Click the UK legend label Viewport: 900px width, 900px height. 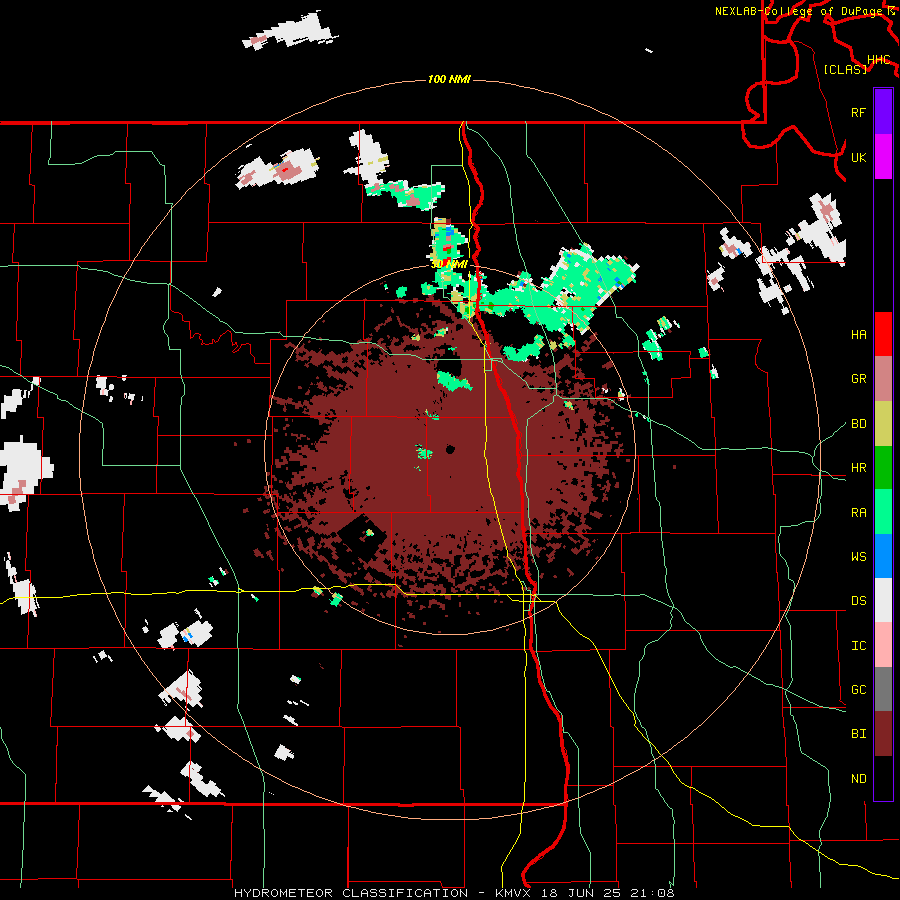858,157
